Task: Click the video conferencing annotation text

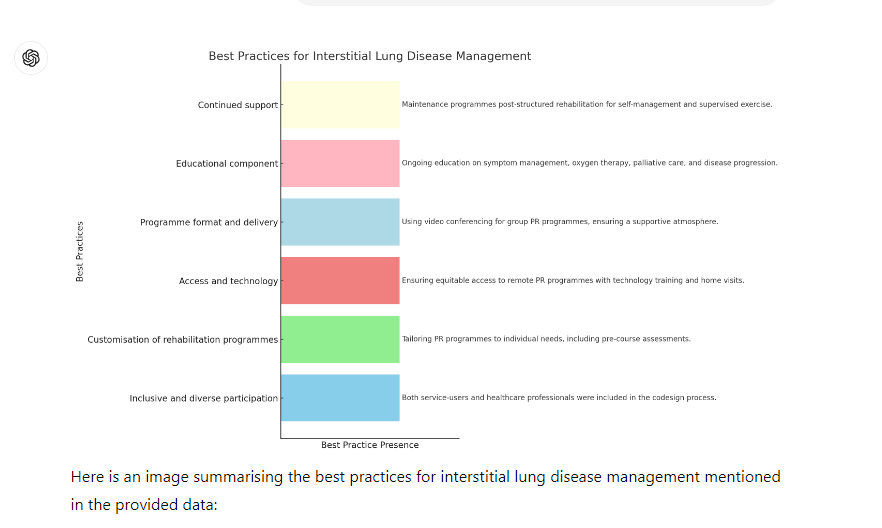Action: pos(560,222)
